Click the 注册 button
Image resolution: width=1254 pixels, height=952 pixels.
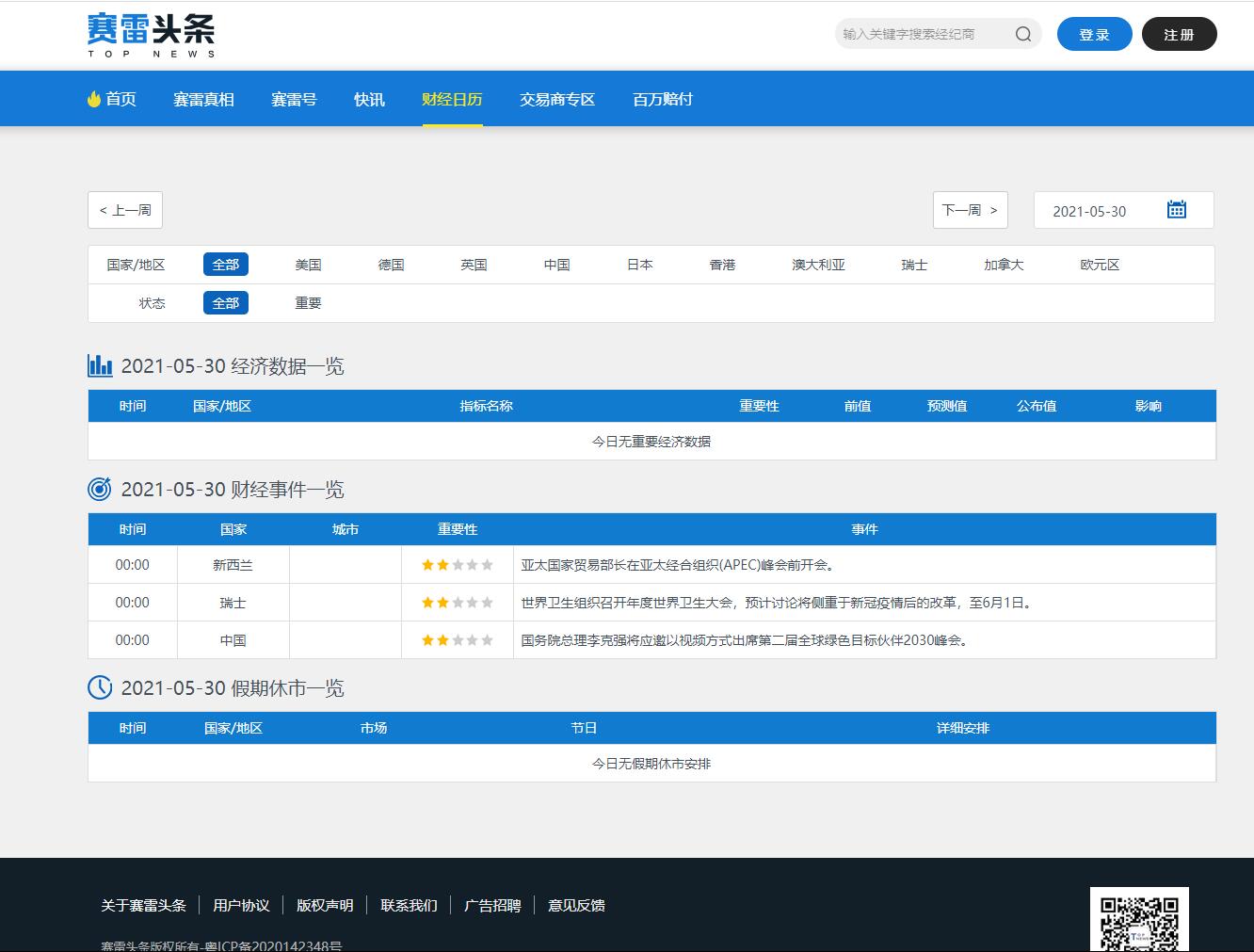click(x=1179, y=35)
